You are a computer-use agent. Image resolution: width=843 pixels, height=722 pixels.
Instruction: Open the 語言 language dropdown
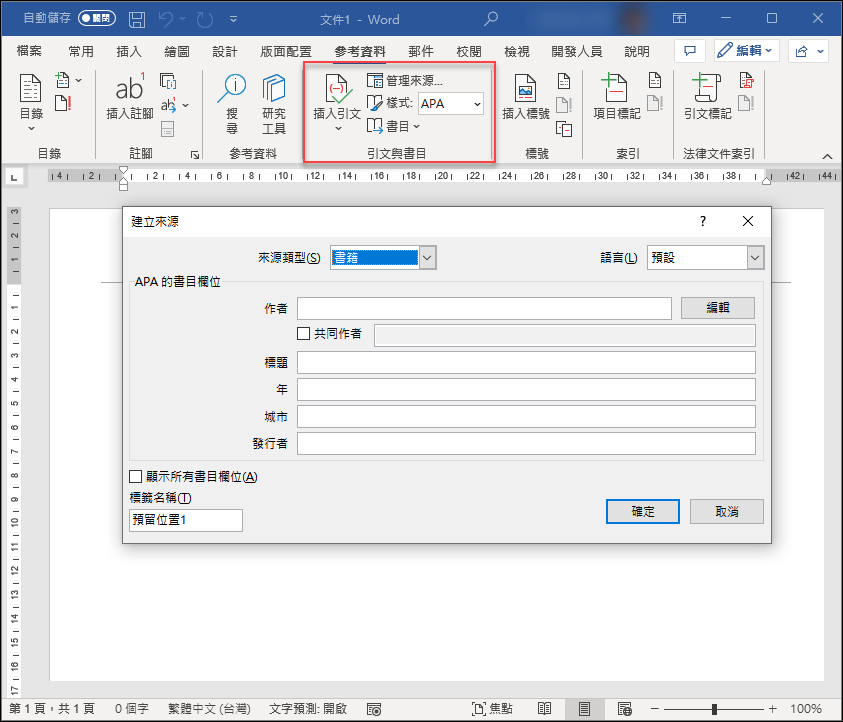click(755, 258)
